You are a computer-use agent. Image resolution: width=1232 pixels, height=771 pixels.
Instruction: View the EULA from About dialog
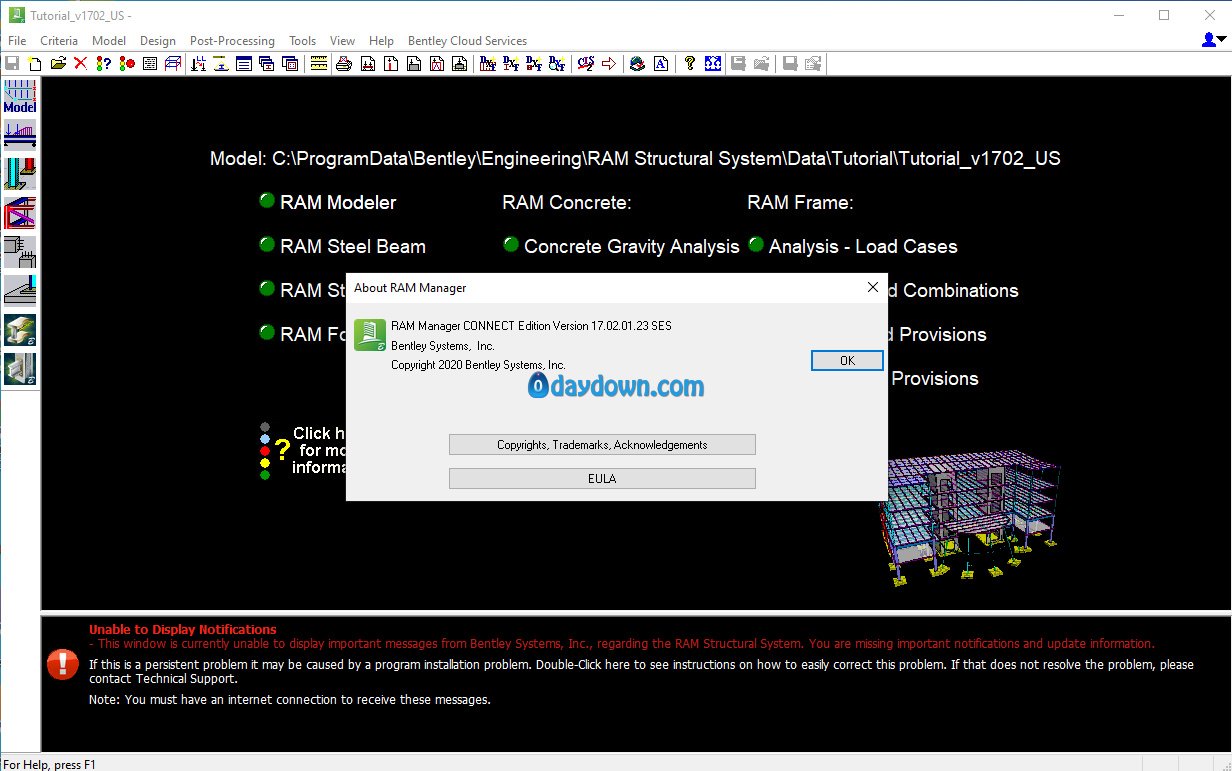point(602,479)
